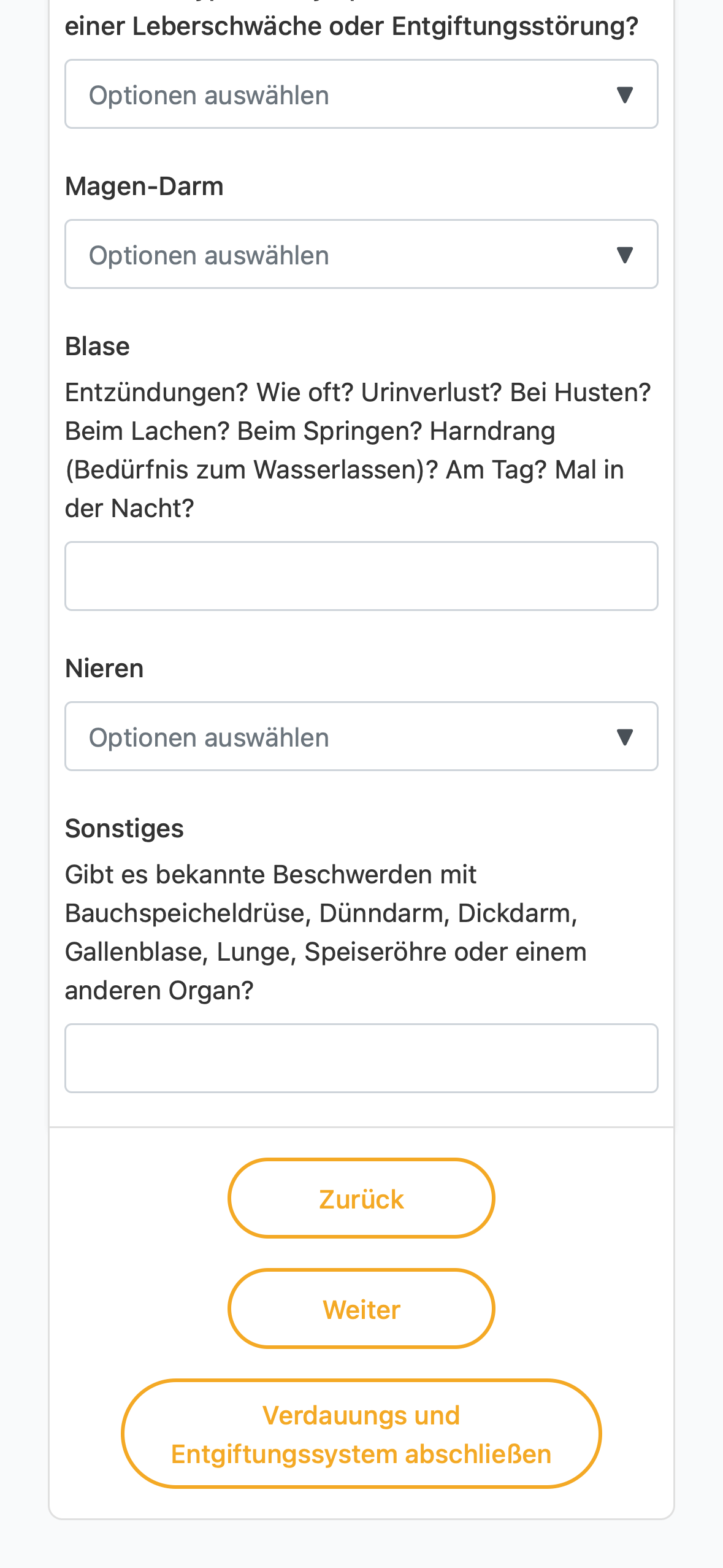Click the Sonstiges field label
The height and width of the screenshot is (1568, 723).
(x=124, y=829)
